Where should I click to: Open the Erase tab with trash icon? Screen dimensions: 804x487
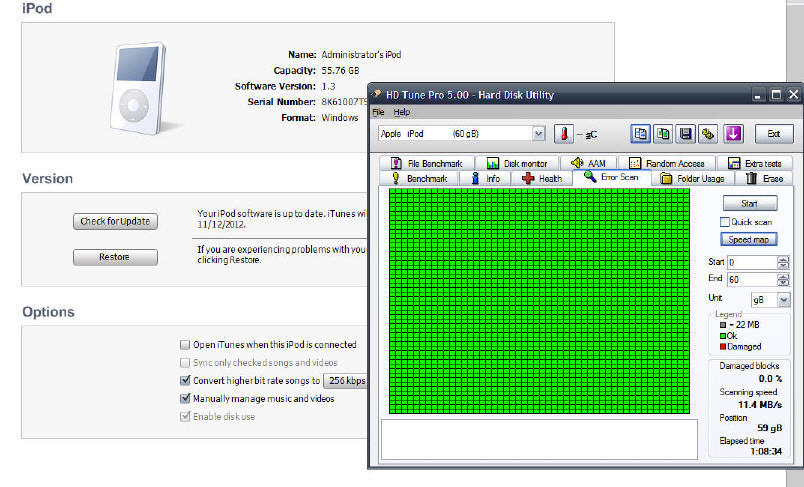point(764,178)
